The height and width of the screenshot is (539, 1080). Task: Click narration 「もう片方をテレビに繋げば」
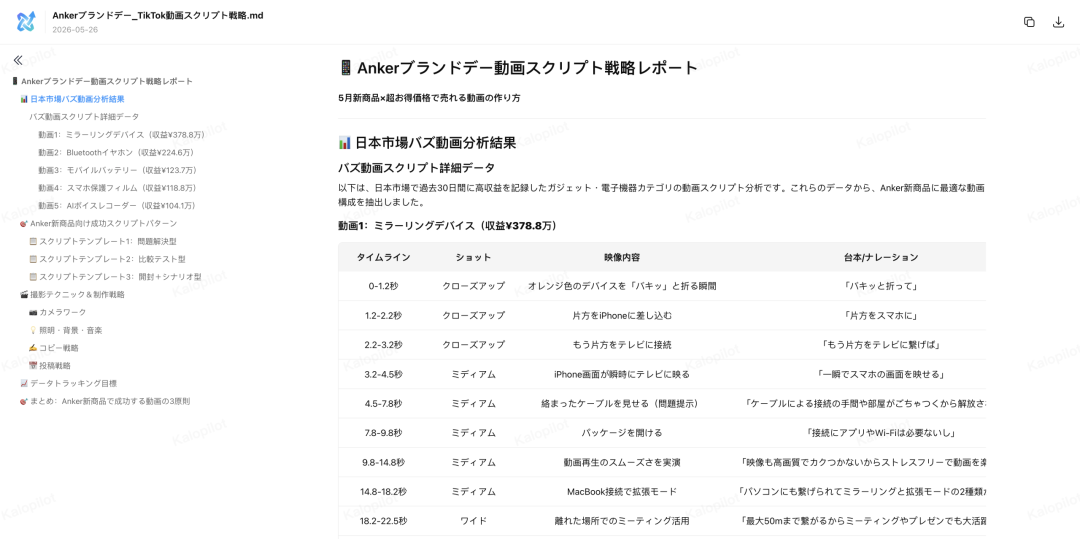881,345
